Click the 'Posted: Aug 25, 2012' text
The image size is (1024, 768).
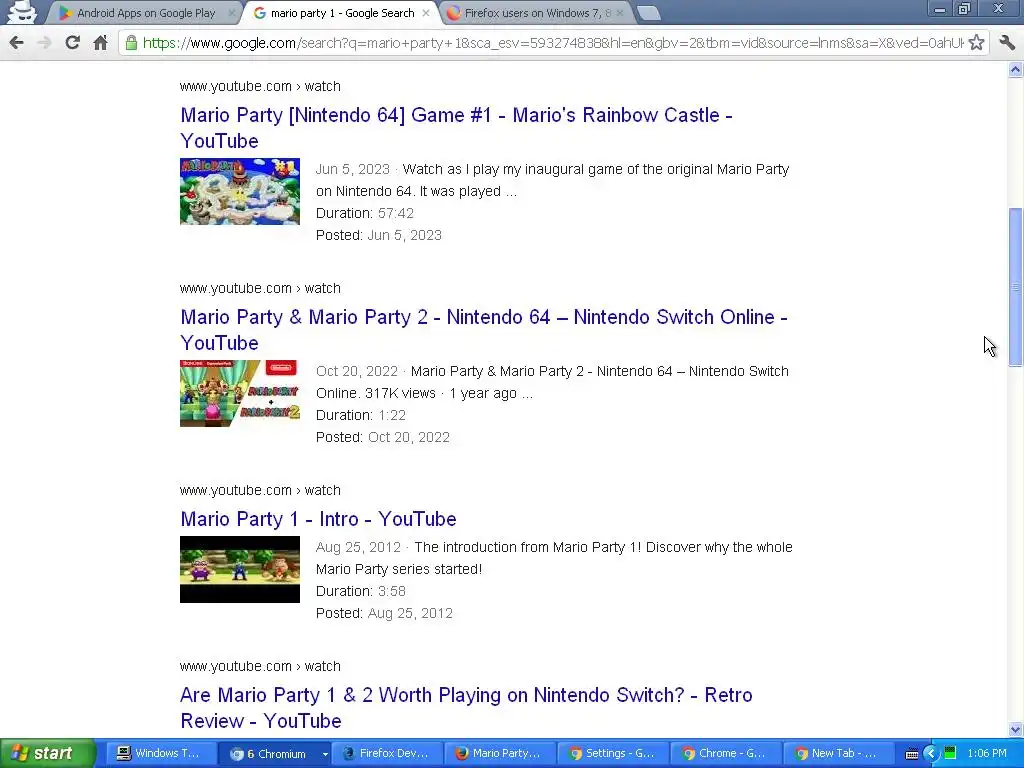click(x=384, y=614)
